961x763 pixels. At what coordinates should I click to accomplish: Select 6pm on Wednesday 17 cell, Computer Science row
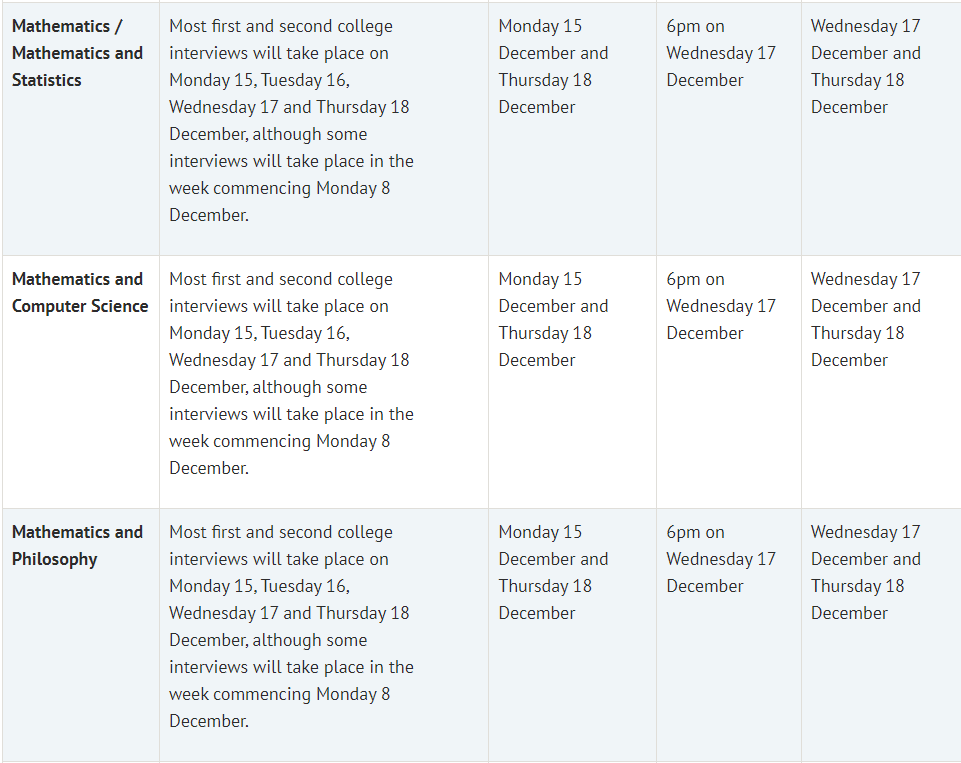pos(721,306)
